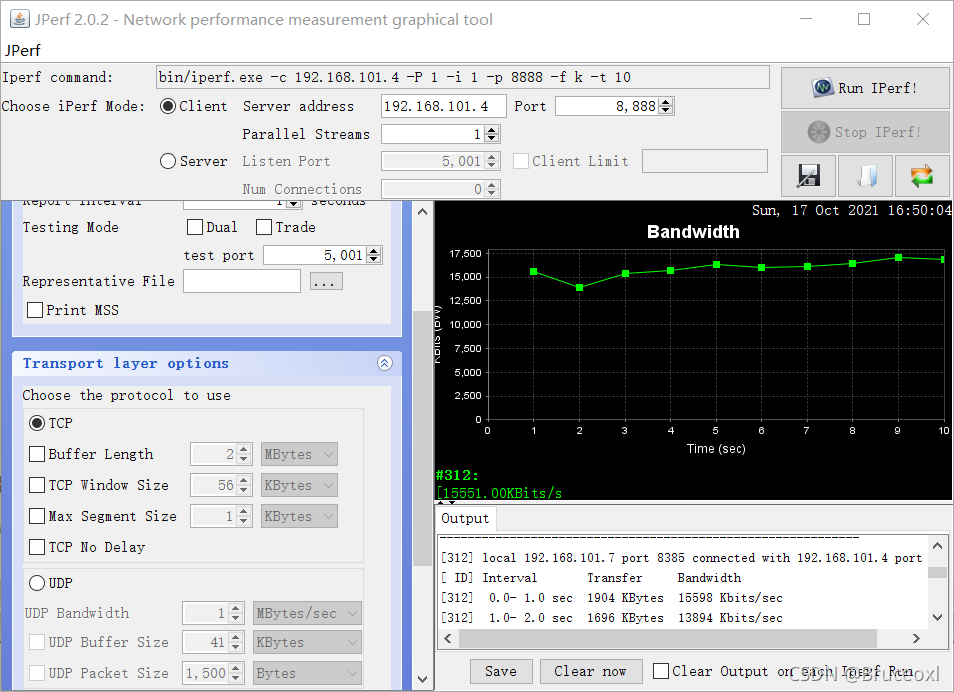Enable Dual testing mode checkbox
Screen dimensions: 954x692
point(195,227)
